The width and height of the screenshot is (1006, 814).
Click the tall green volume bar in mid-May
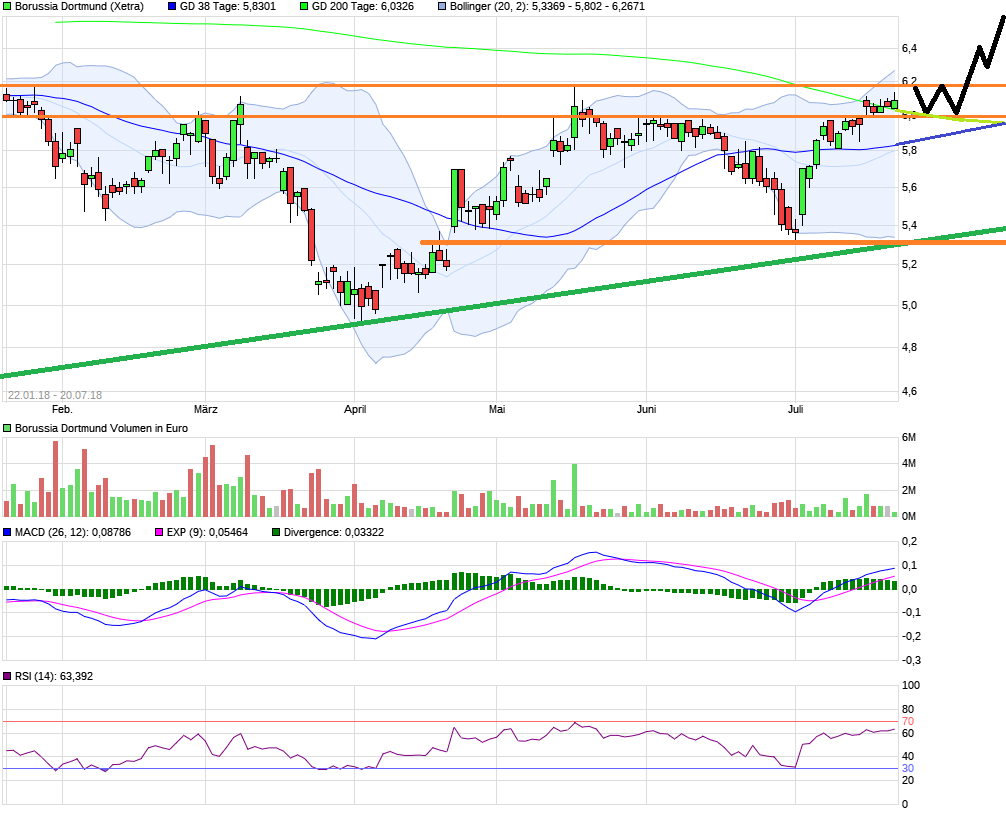[574, 491]
